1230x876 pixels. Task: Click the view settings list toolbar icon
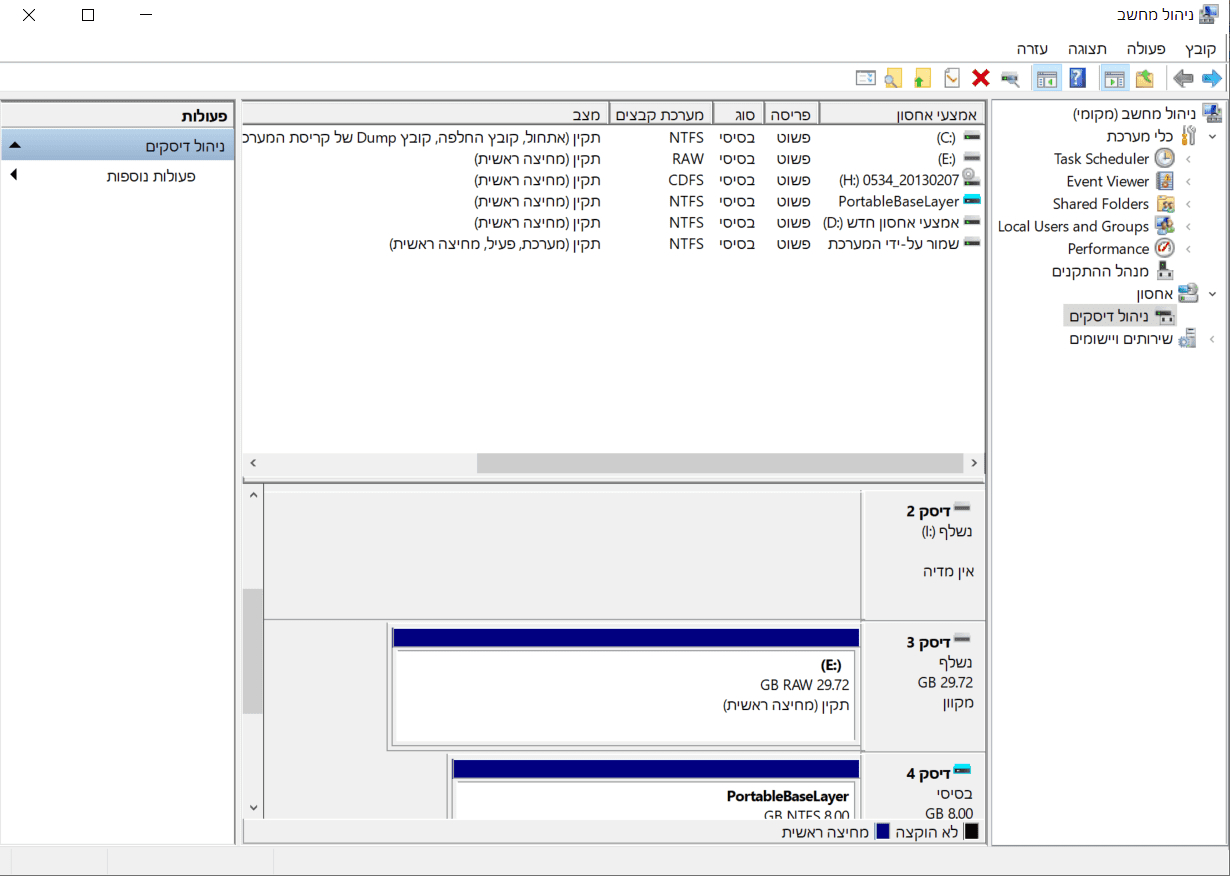(865, 78)
